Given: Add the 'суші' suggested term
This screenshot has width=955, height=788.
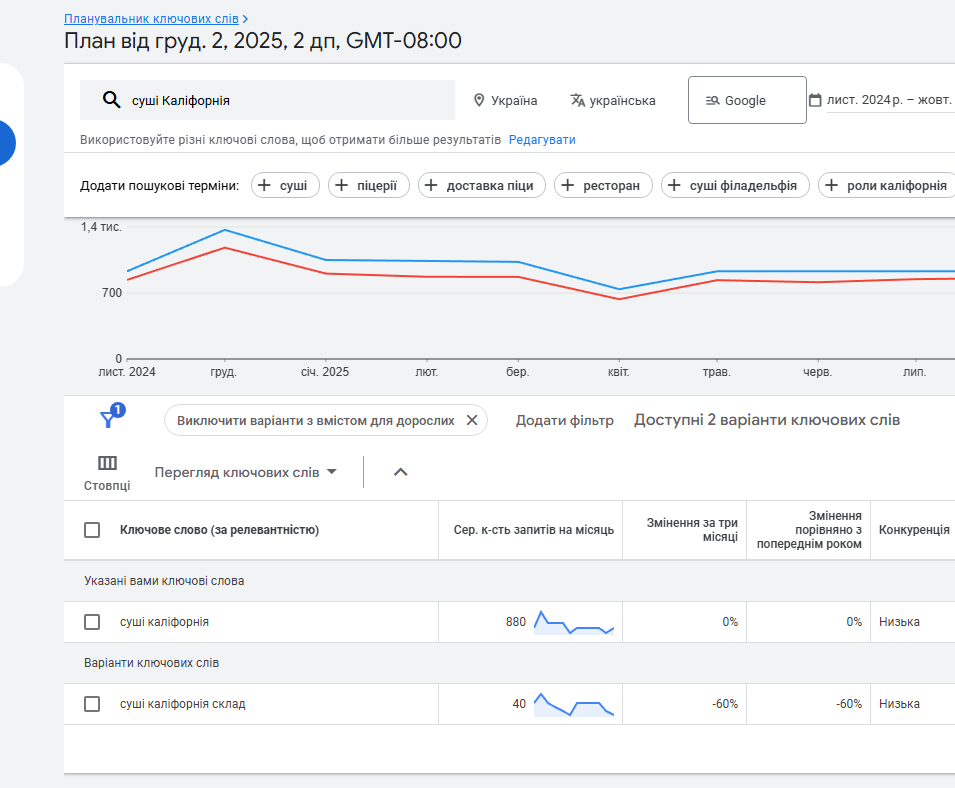Looking at the screenshot, I should 285,185.
